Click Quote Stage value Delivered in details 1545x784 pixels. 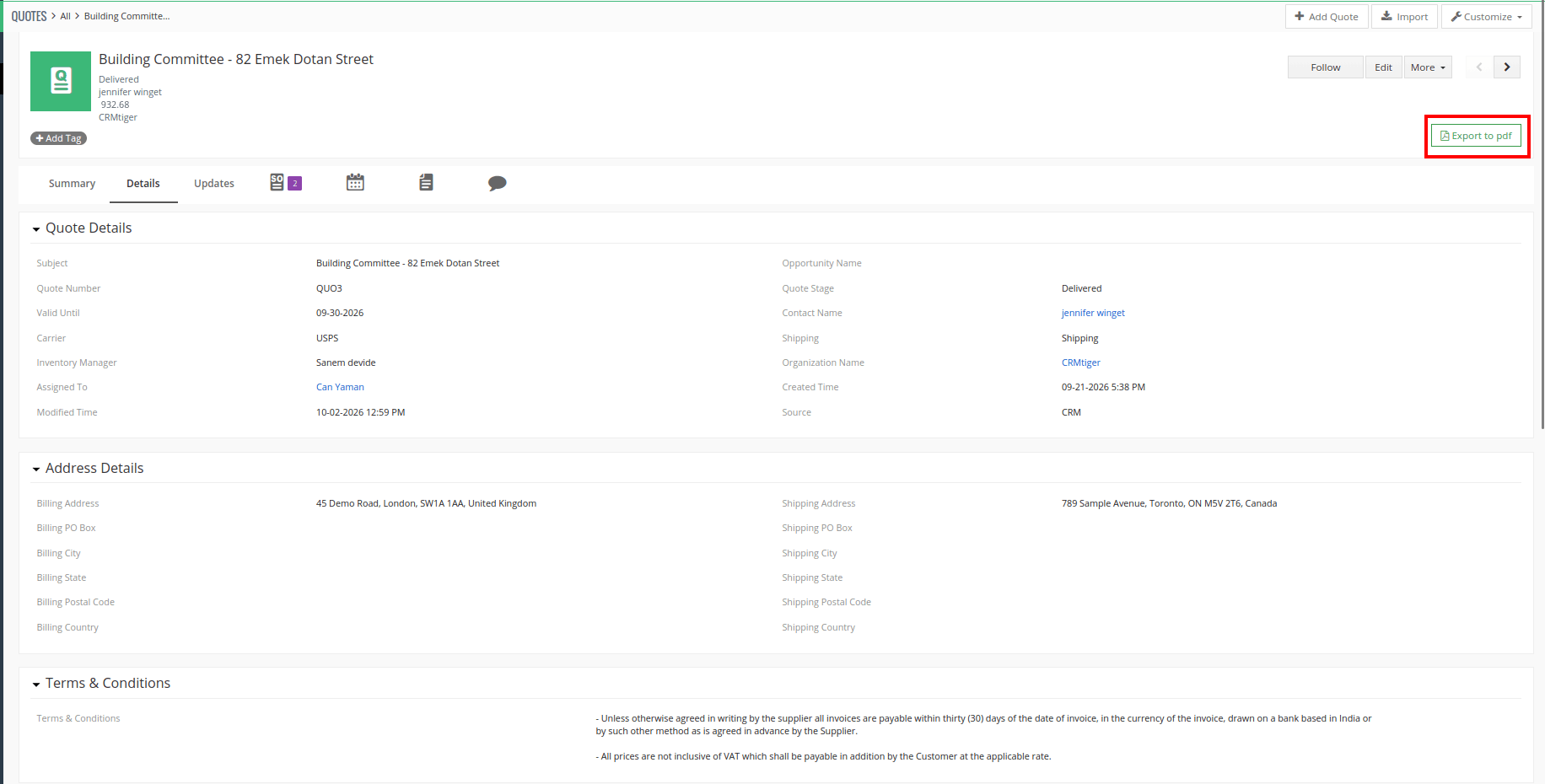click(1081, 288)
